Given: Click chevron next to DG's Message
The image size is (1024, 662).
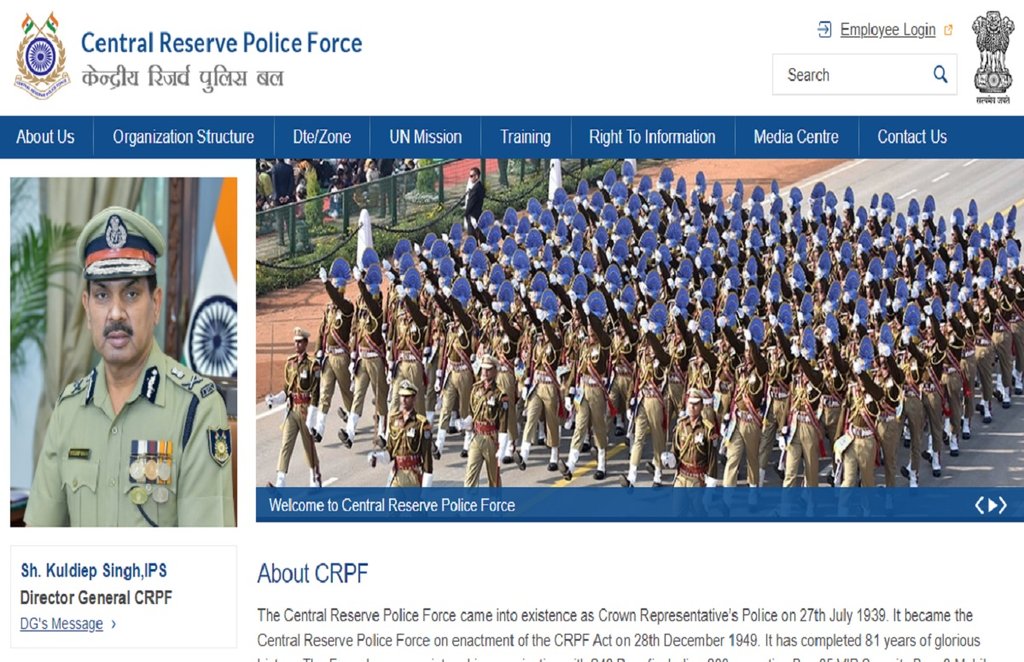Looking at the screenshot, I should 114,624.
